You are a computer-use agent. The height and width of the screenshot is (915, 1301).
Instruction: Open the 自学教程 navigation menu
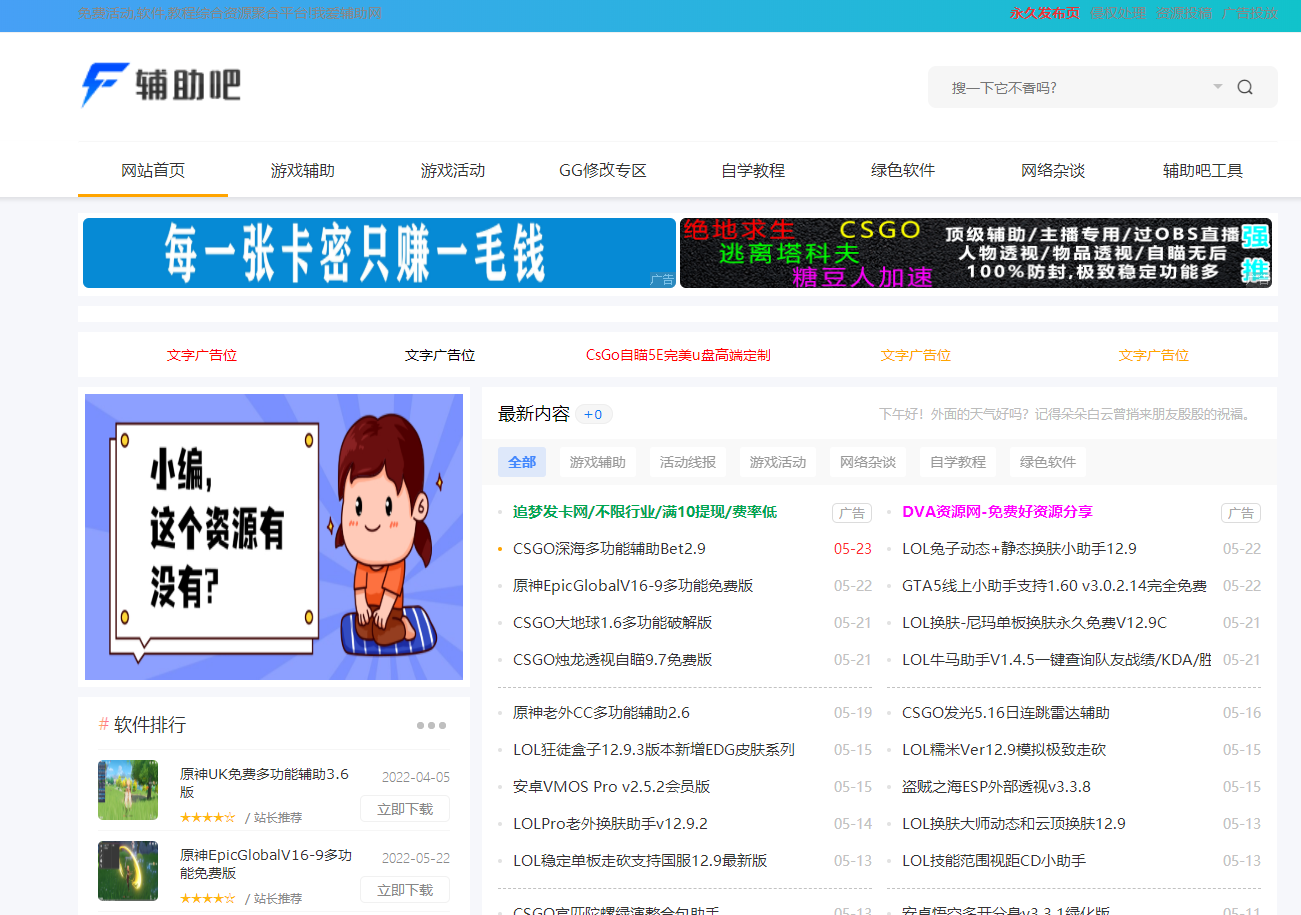(753, 170)
